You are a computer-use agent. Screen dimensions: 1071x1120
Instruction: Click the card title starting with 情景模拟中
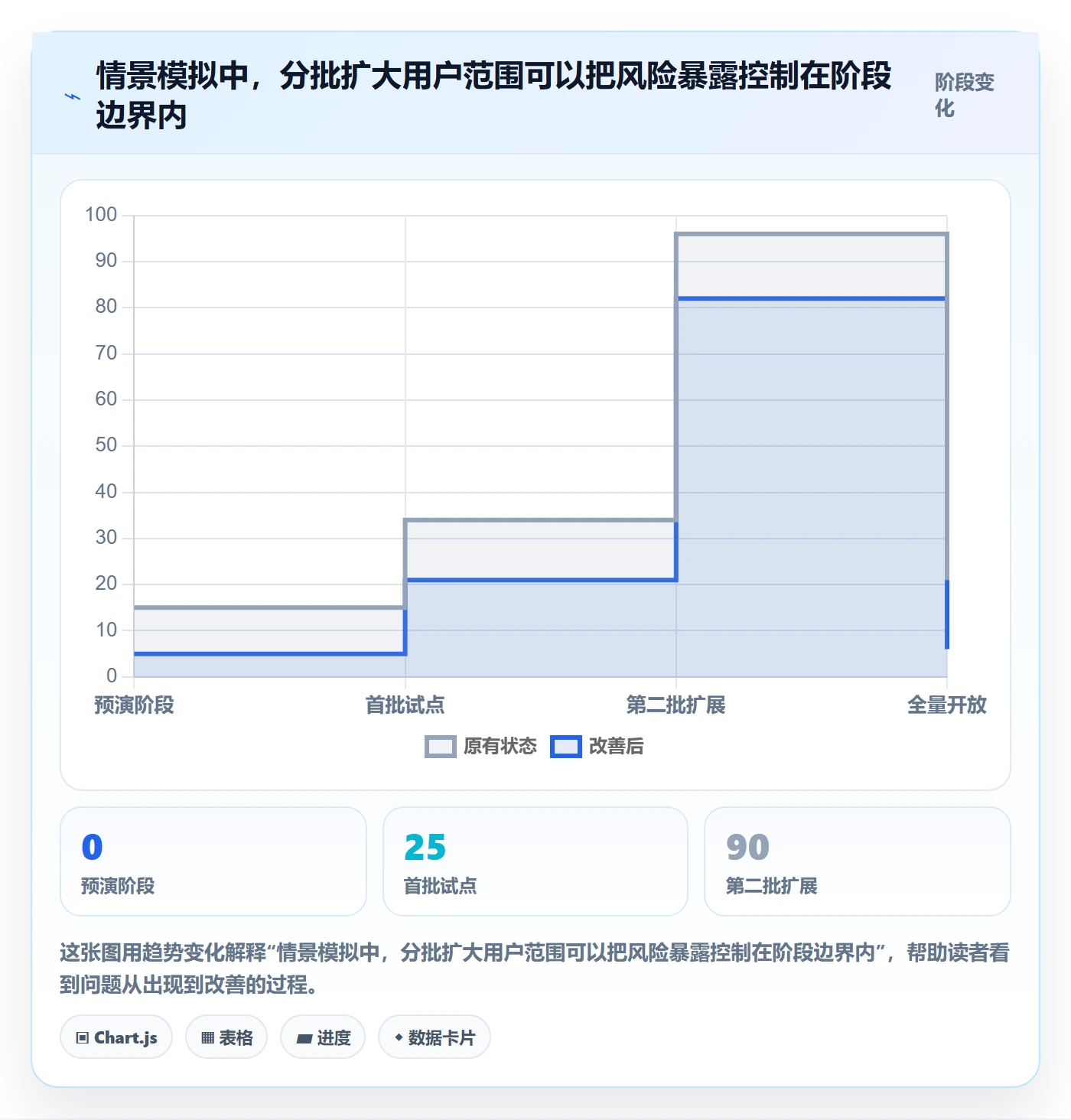point(494,96)
